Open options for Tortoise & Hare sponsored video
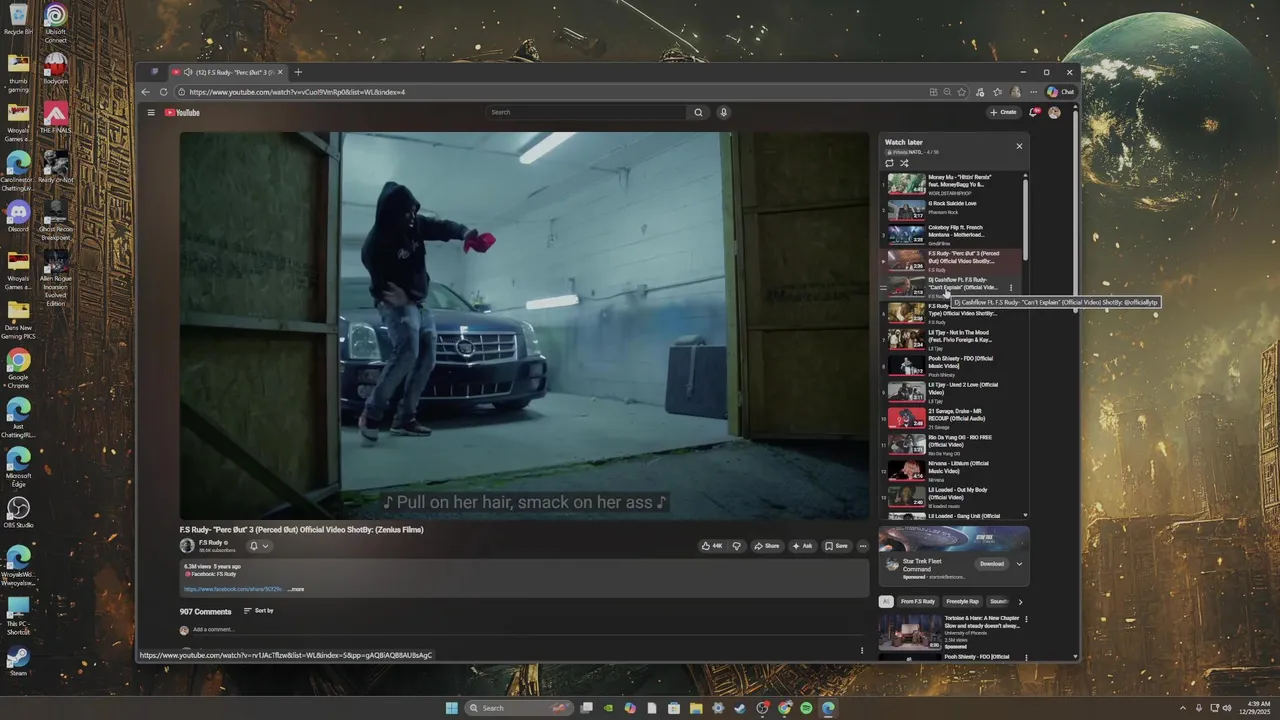 click(1025, 619)
